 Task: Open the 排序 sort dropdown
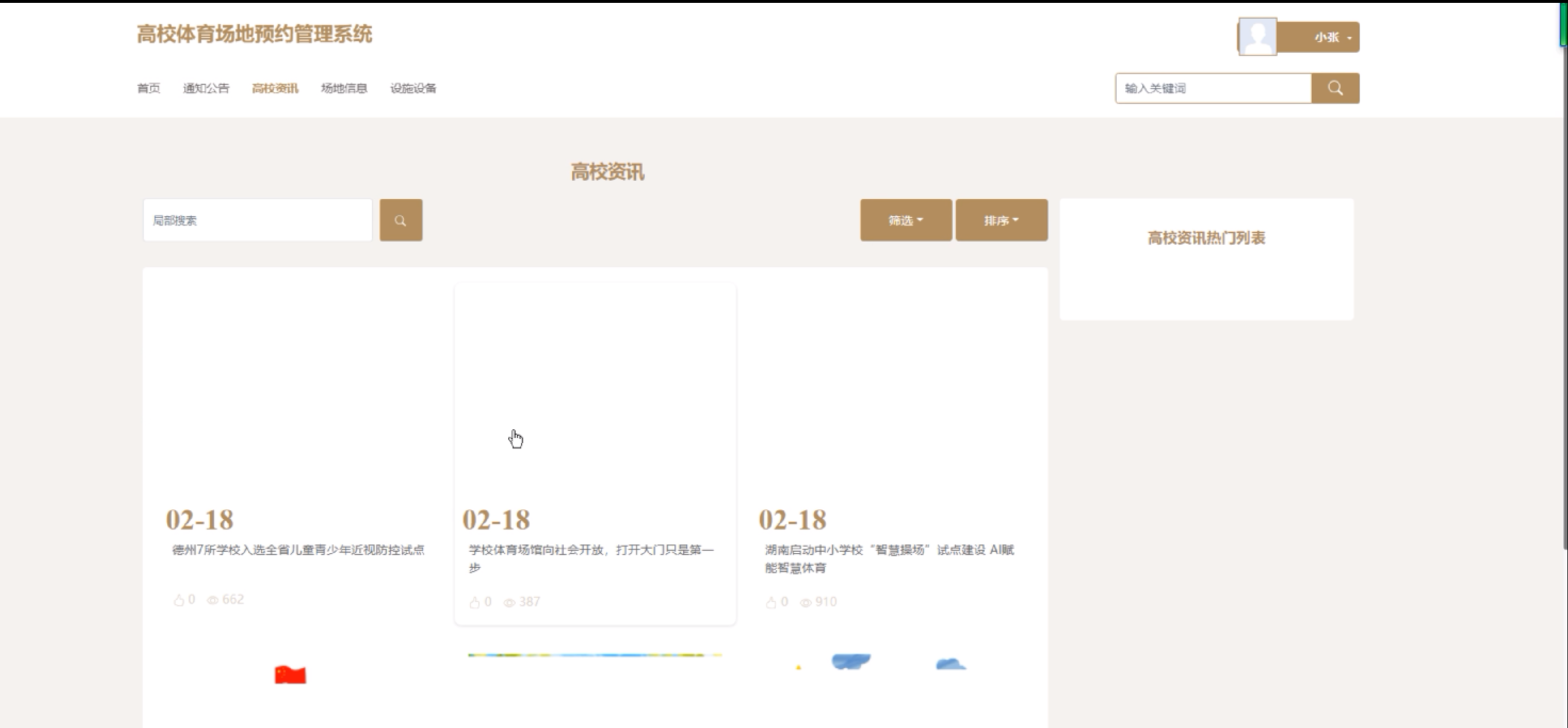click(x=1001, y=220)
